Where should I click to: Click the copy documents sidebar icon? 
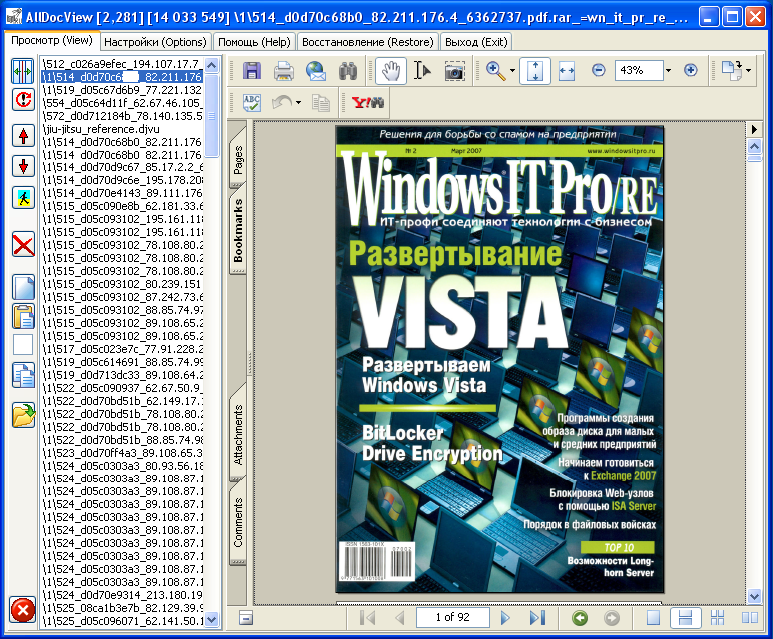click(23, 375)
